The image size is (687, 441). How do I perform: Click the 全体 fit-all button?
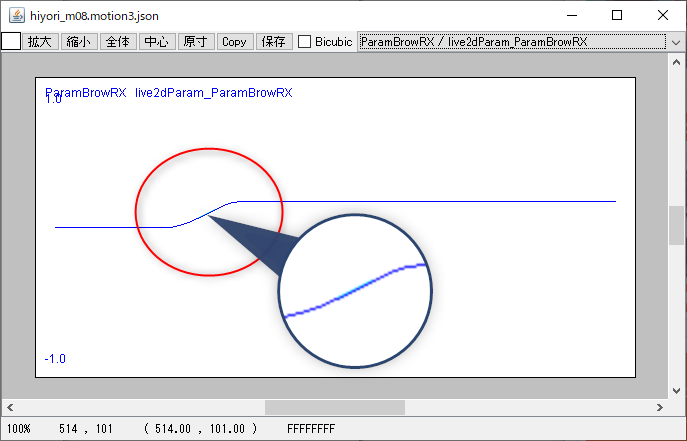(117, 42)
